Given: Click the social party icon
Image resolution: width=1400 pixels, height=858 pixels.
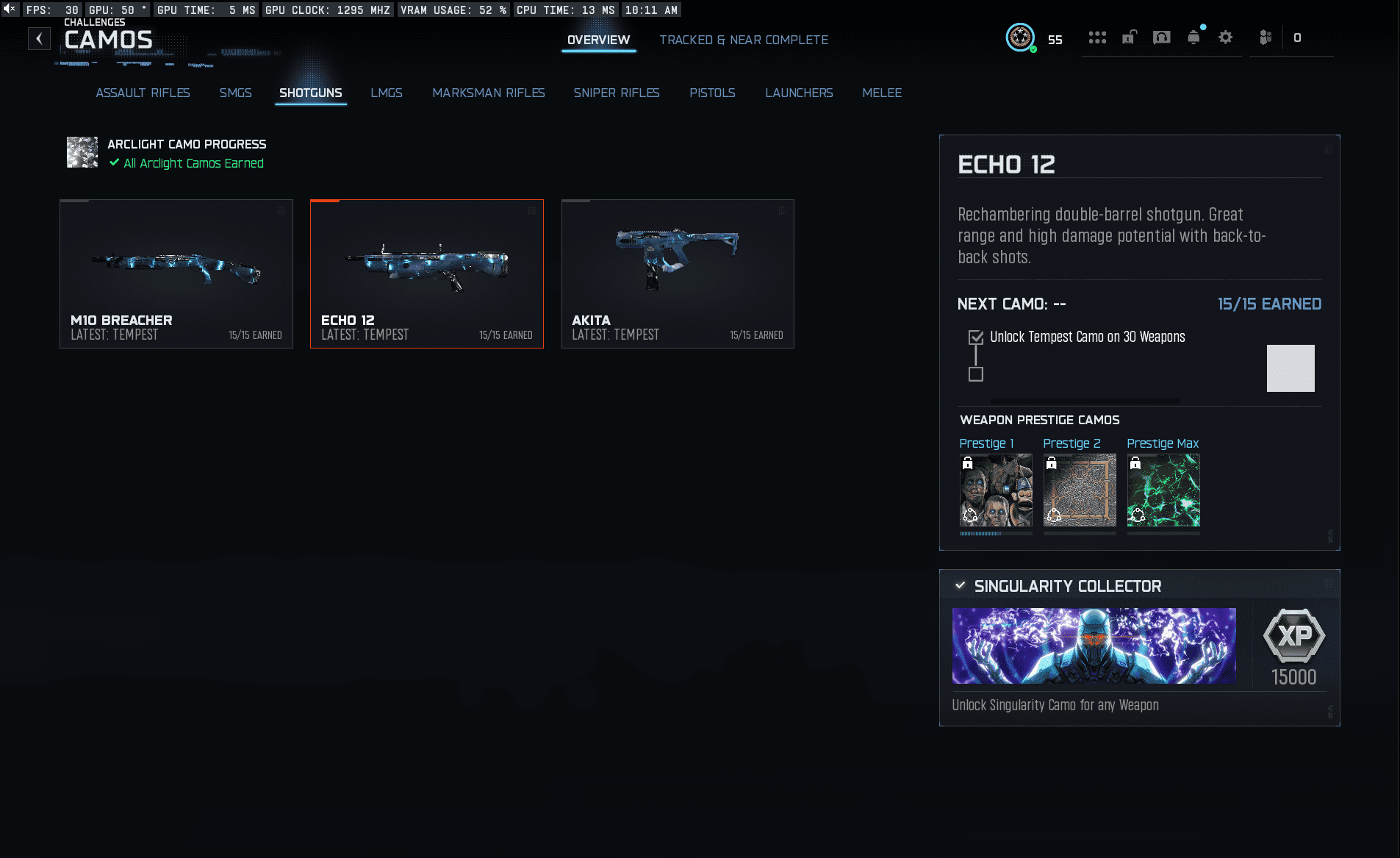Looking at the screenshot, I should [1265, 37].
